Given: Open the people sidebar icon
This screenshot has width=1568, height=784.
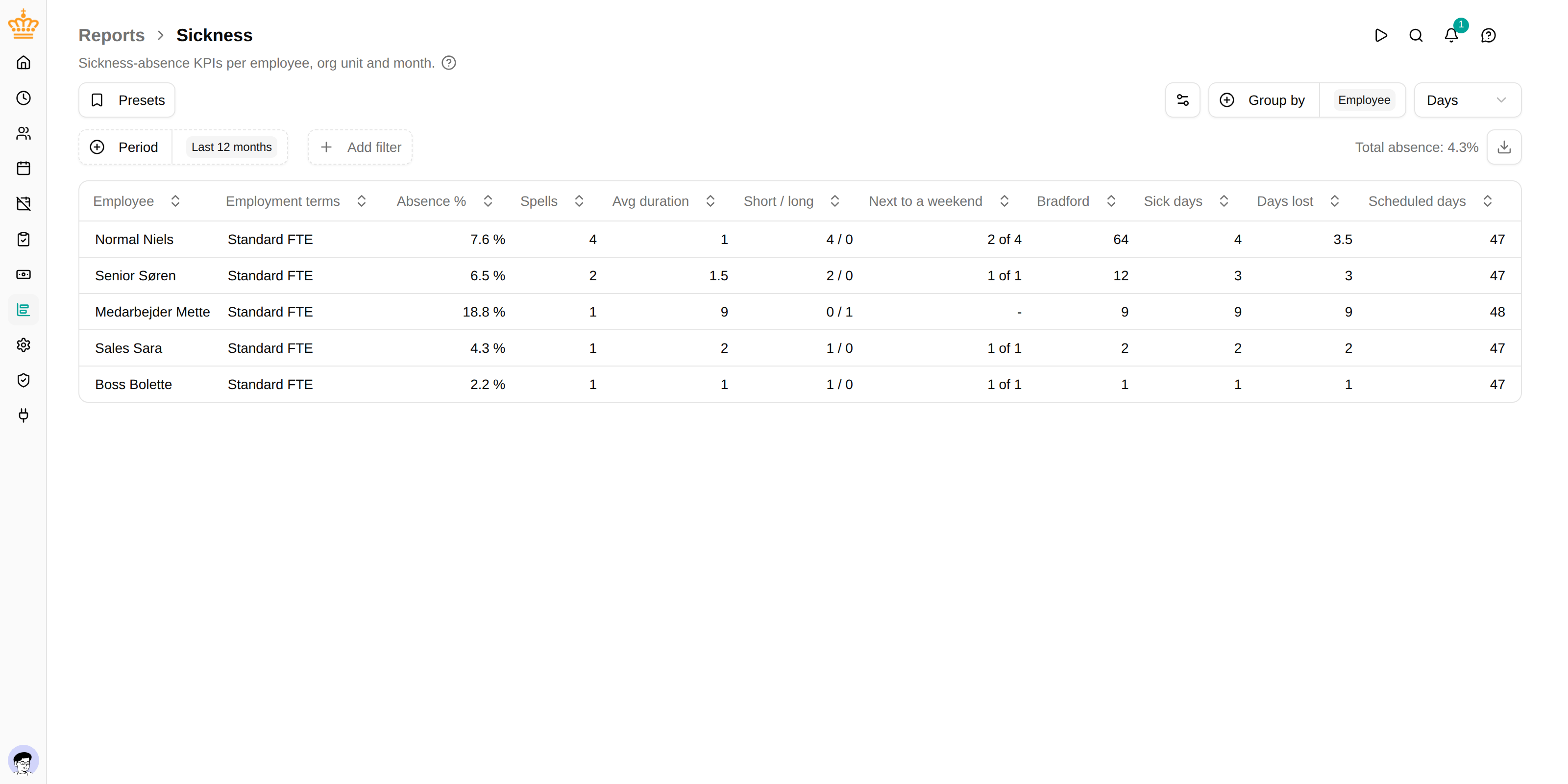Looking at the screenshot, I should coord(23,133).
